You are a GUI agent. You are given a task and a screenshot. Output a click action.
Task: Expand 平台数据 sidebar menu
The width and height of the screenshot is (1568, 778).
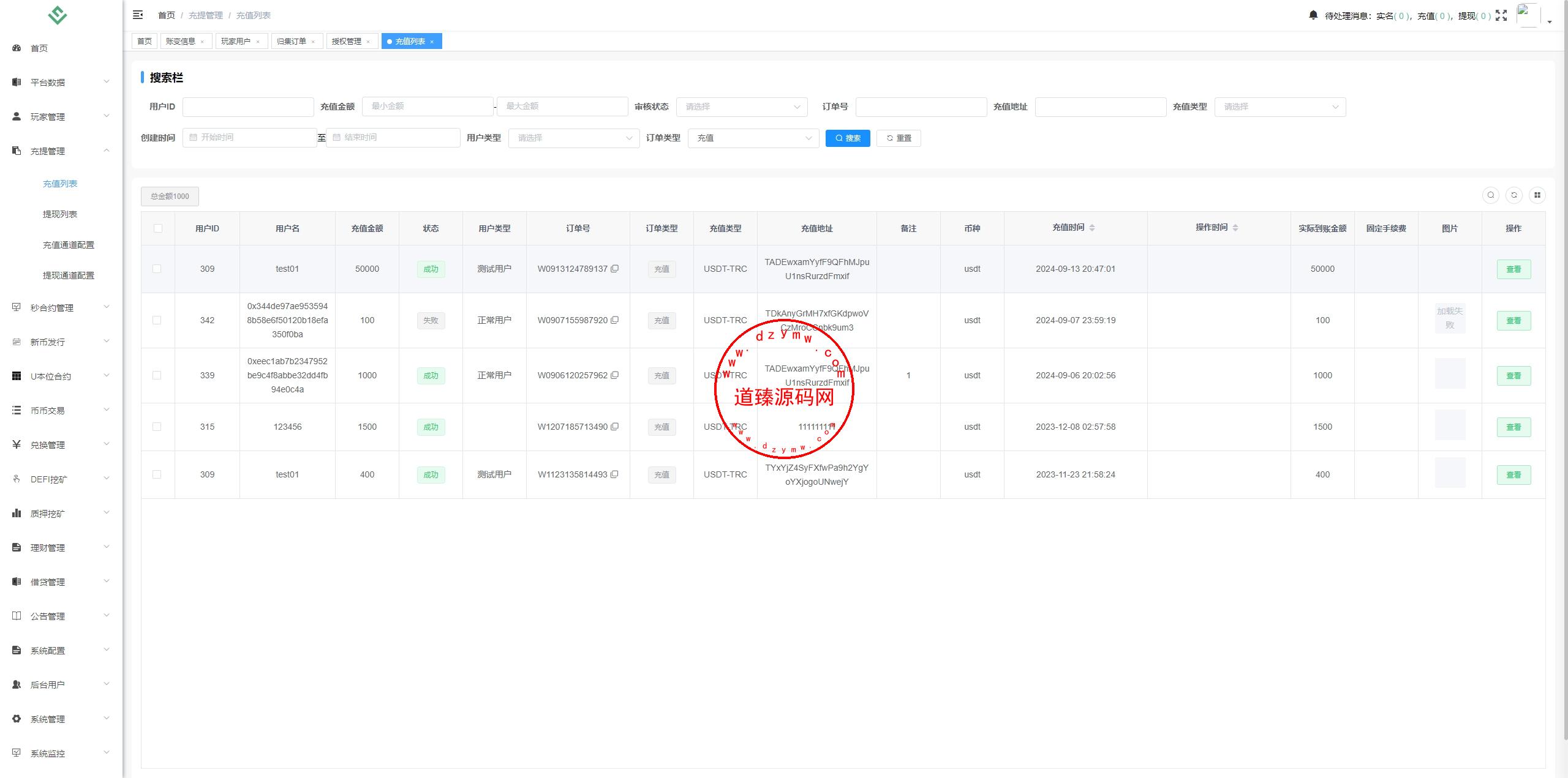coord(61,82)
